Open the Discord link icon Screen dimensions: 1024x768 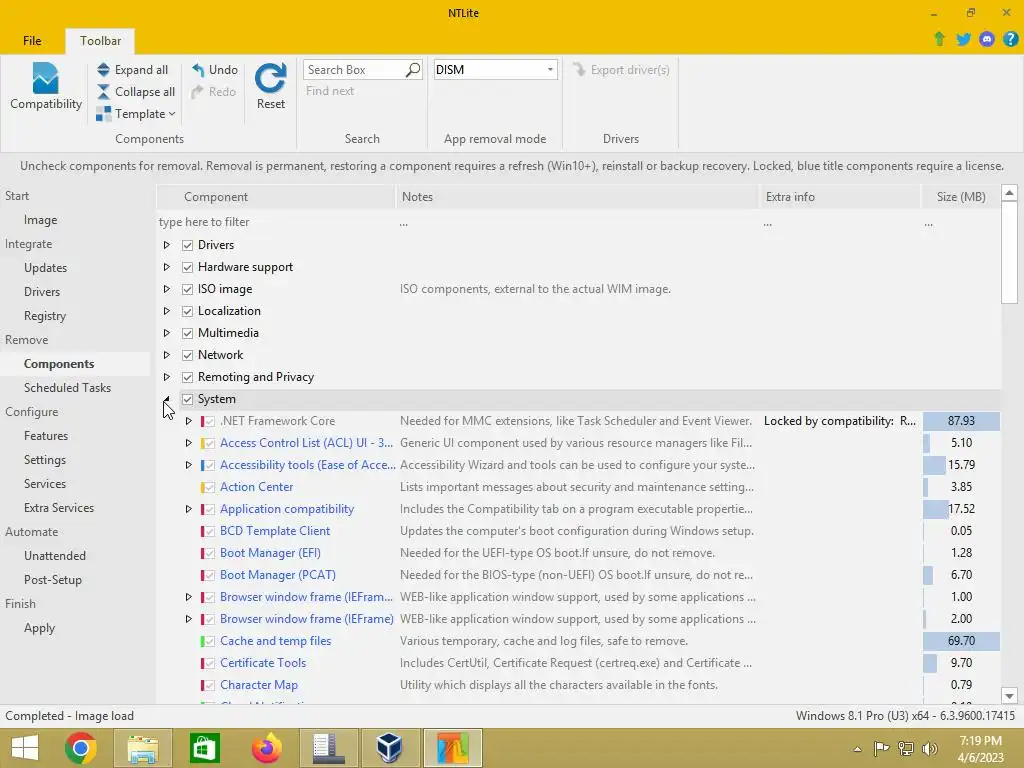pyautogui.click(x=987, y=39)
